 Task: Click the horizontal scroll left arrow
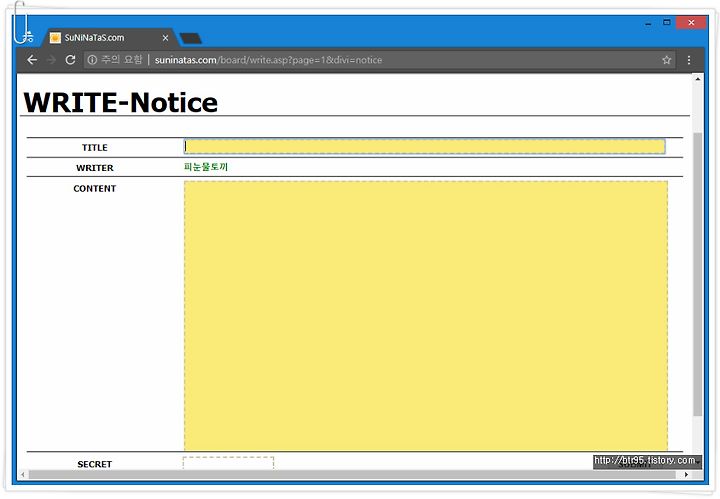coord(22,474)
